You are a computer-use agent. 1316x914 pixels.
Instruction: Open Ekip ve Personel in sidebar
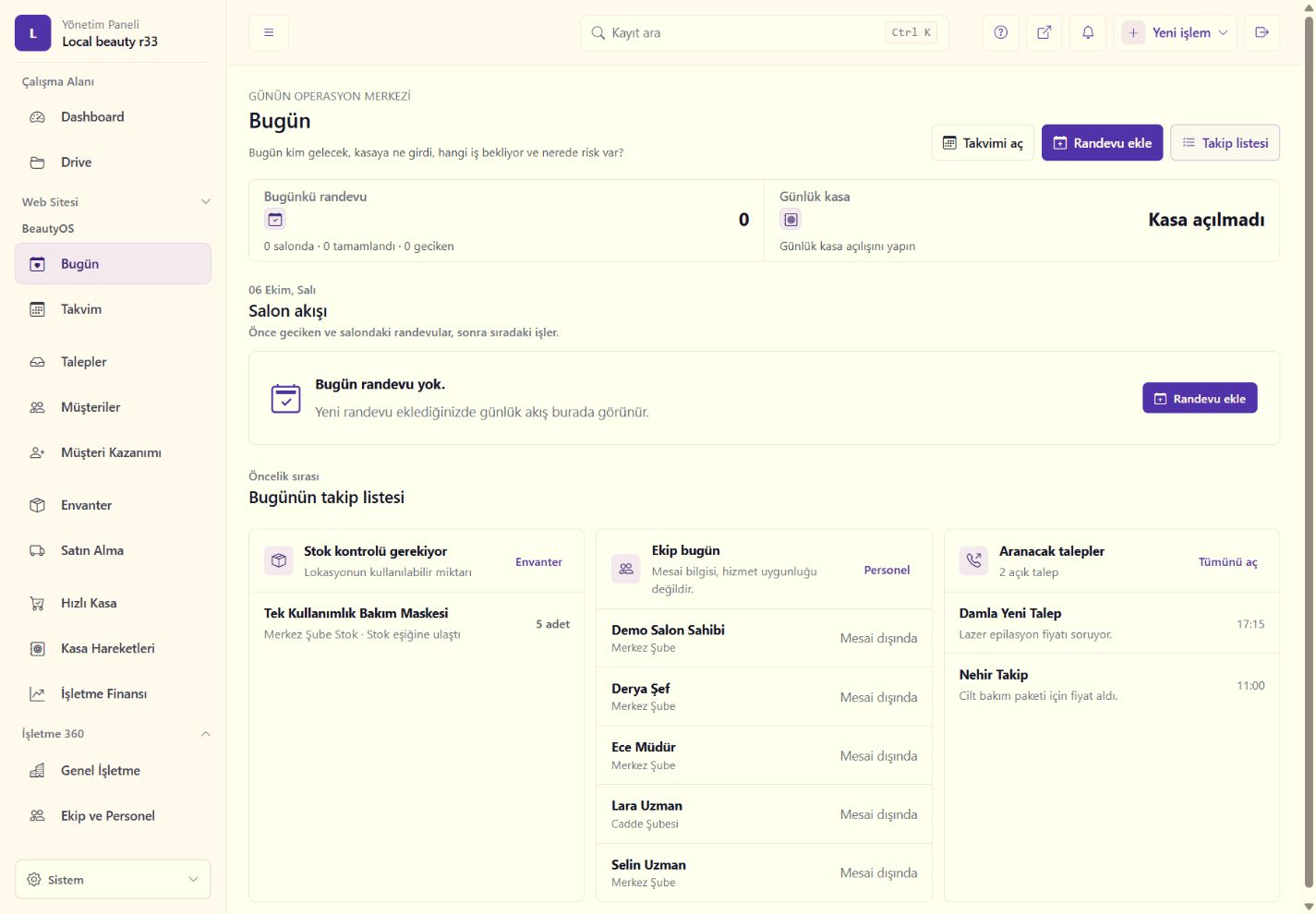[113, 815]
